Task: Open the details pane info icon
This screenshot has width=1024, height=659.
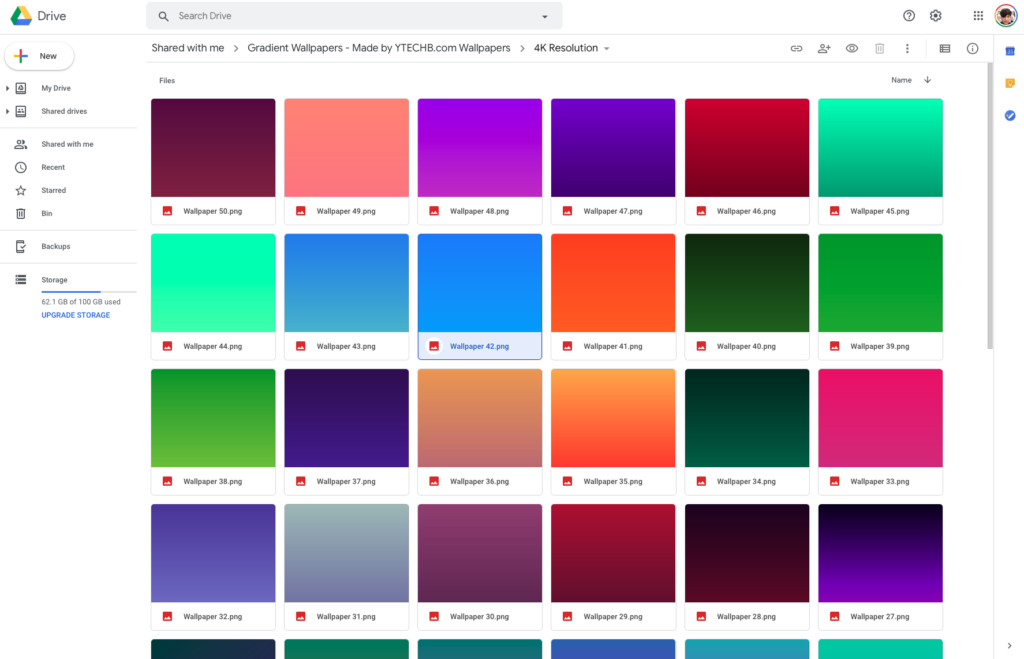Action: pos(972,47)
